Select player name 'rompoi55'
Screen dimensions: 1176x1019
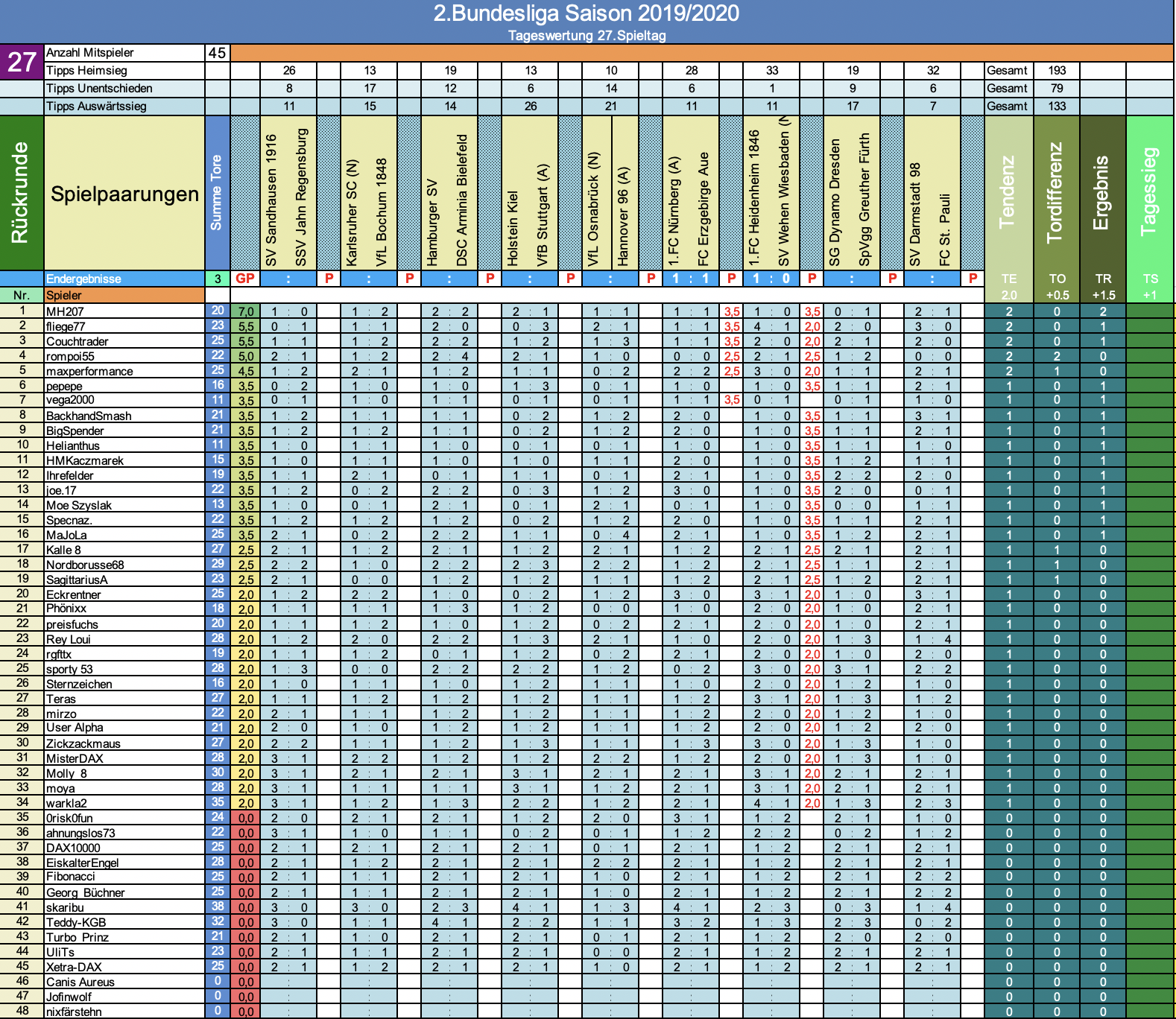70,356
